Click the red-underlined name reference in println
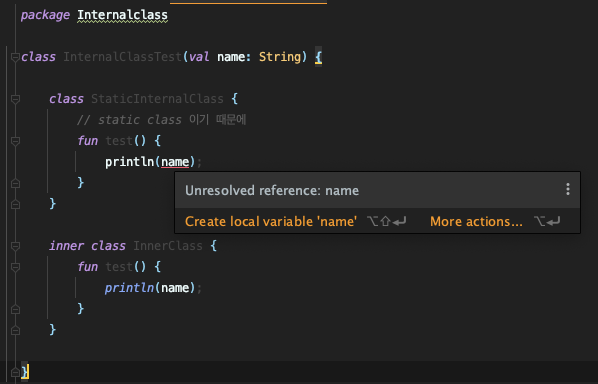Screen dimensions: 598x384 coord(175,162)
